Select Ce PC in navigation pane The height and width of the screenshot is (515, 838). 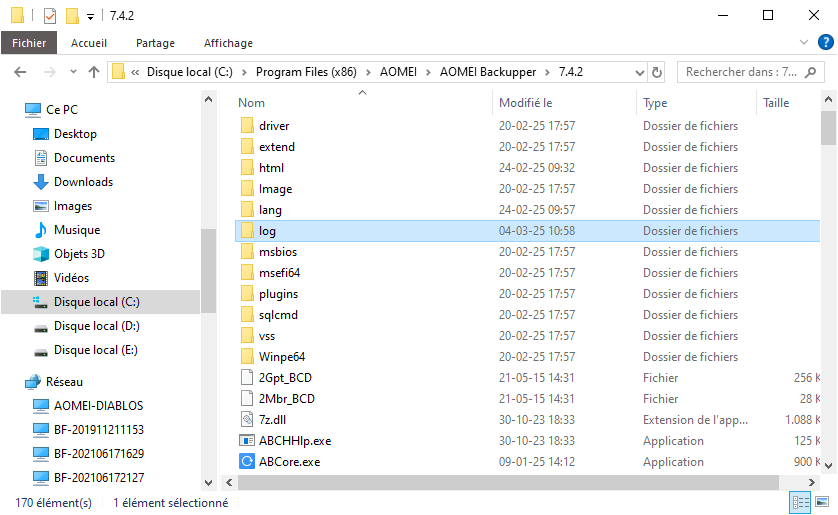(x=61, y=110)
